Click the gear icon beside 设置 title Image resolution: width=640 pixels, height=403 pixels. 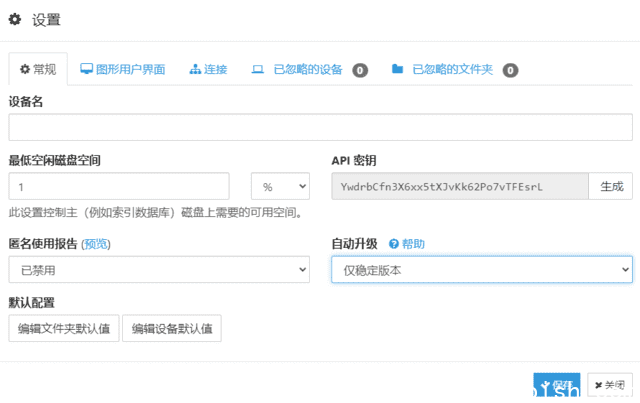[15, 19]
